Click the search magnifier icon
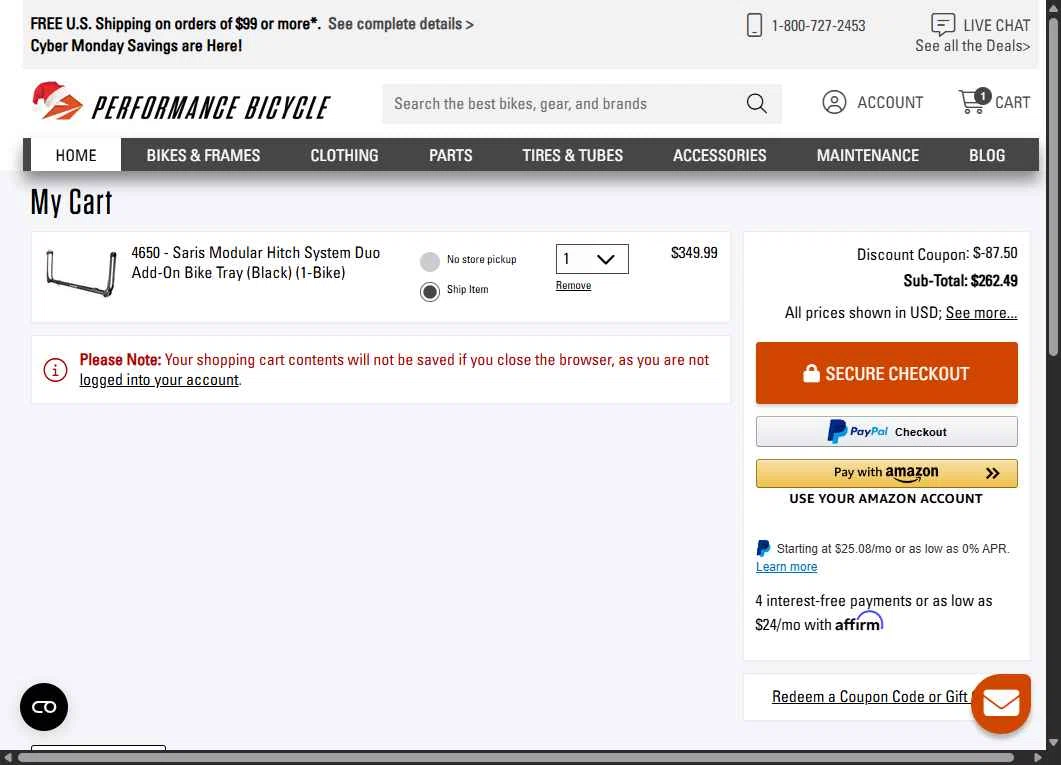Image resolution: width=1061 pixels, height=765 pixels. 757,103
